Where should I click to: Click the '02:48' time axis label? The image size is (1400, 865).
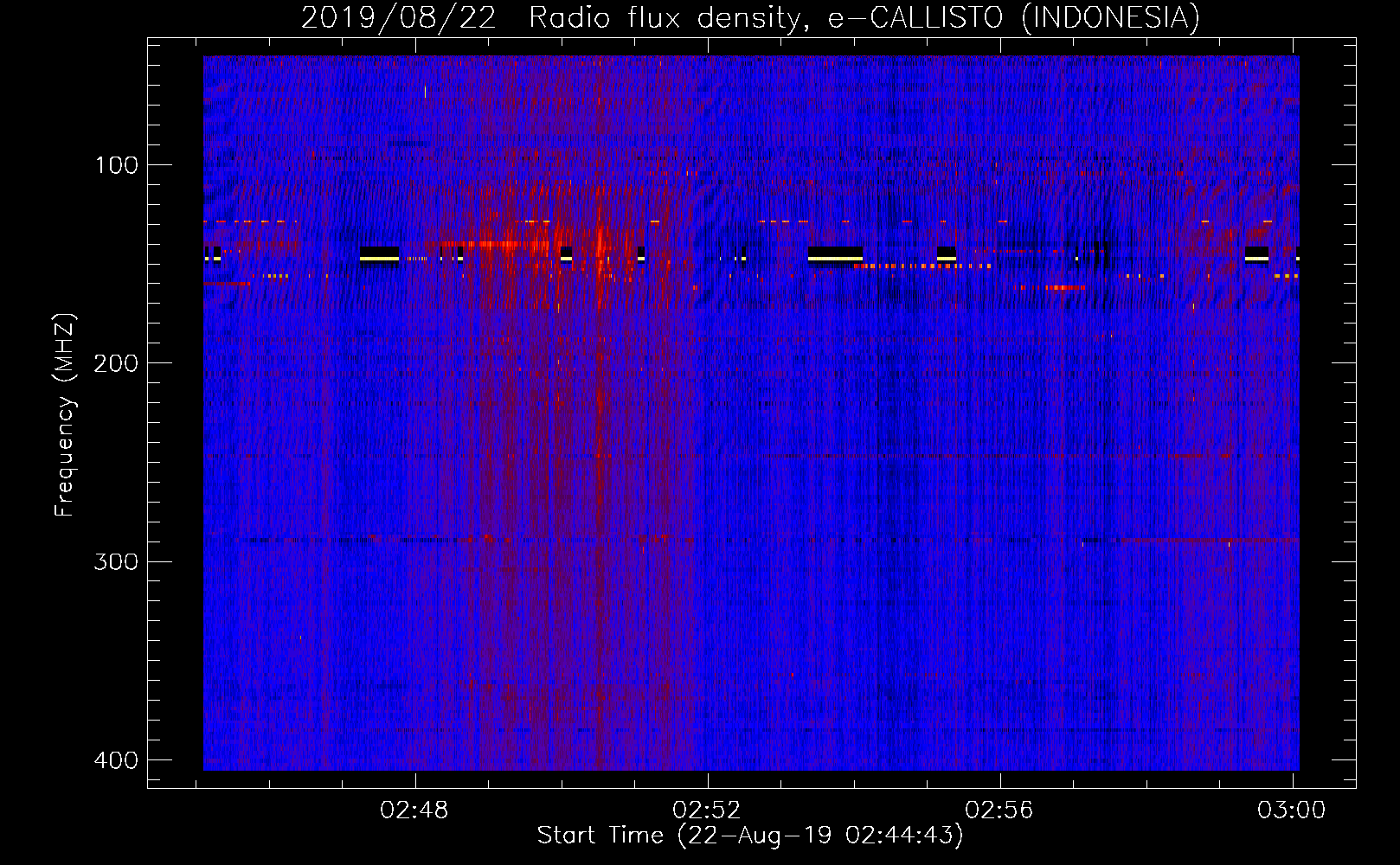click(414, 811)
